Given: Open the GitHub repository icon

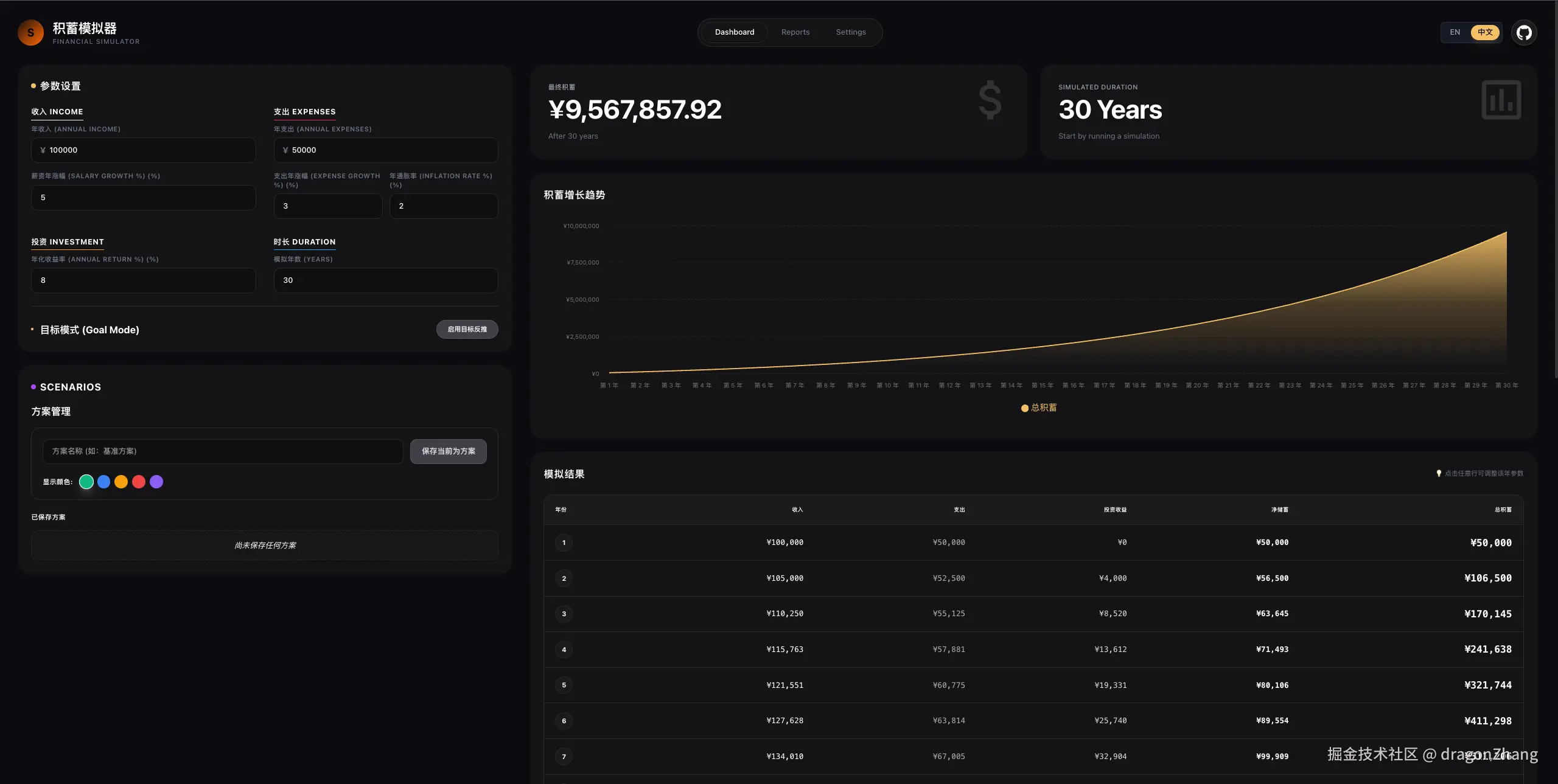Looking at the screenshot, I should 1524,32.
